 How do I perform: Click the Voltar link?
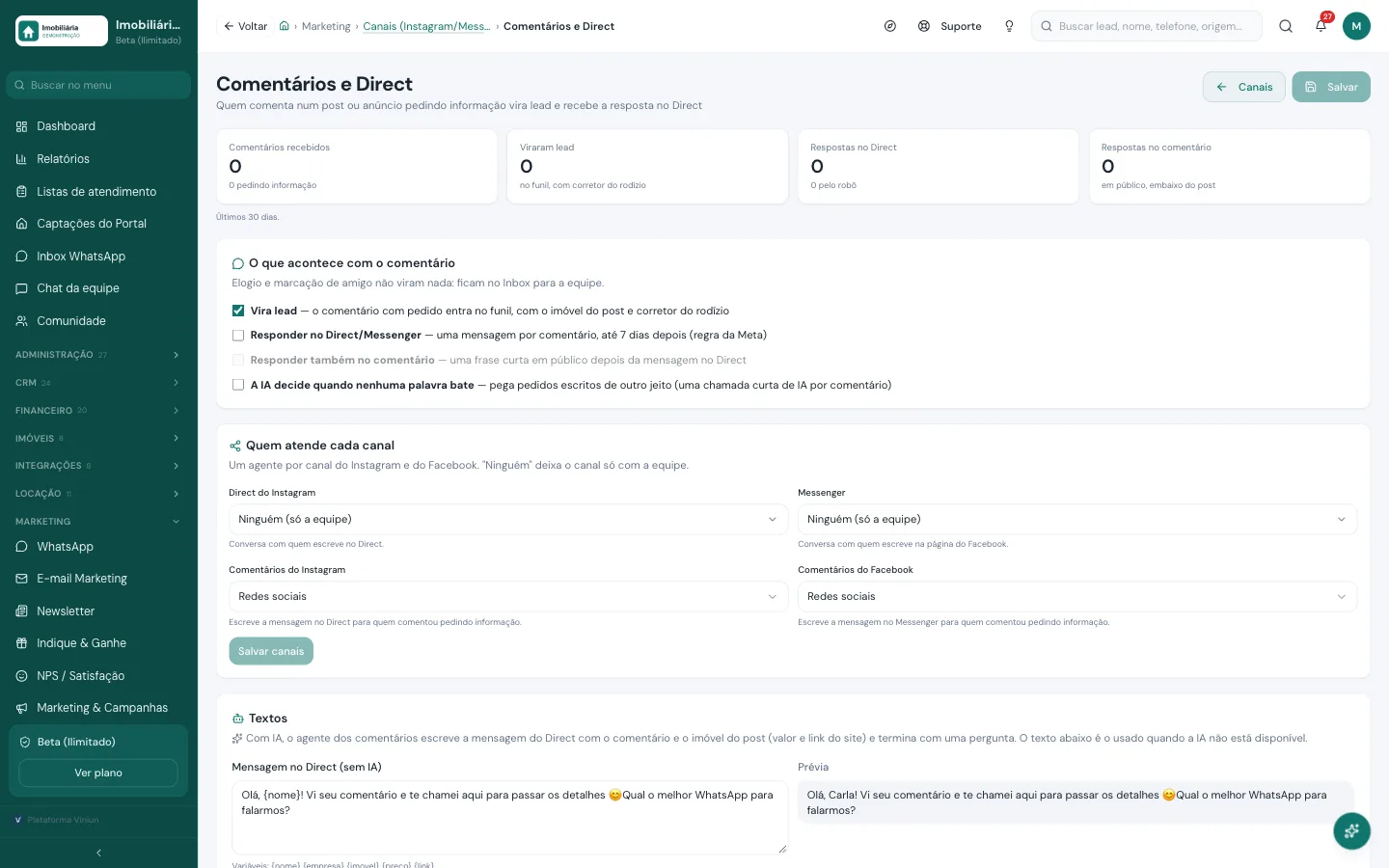tap(246, 26)
